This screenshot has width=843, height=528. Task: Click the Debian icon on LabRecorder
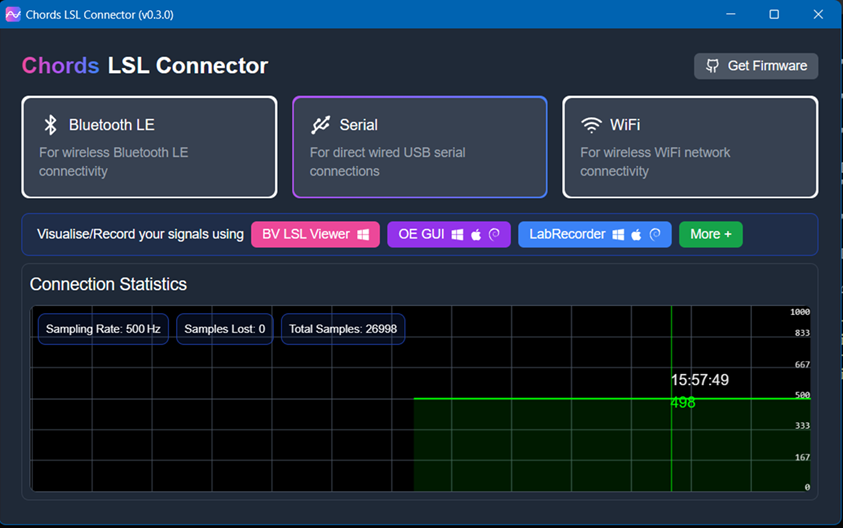pos(655,235)
